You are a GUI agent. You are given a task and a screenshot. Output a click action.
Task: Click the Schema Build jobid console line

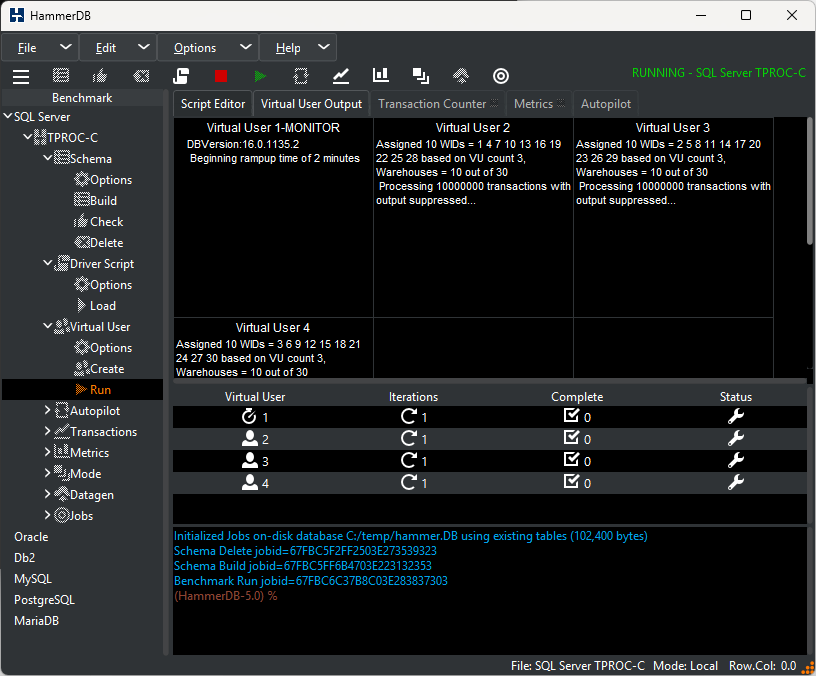coord(303,566)
